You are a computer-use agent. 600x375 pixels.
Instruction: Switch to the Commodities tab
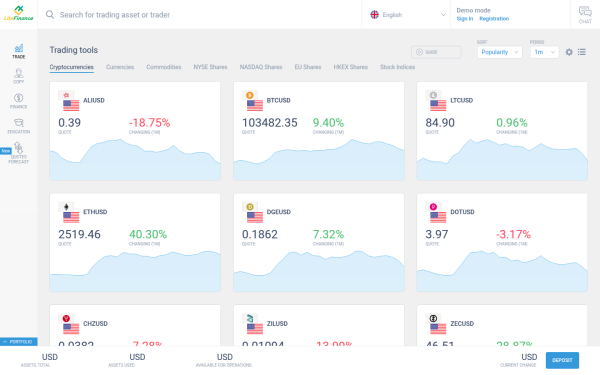[164, 67]
